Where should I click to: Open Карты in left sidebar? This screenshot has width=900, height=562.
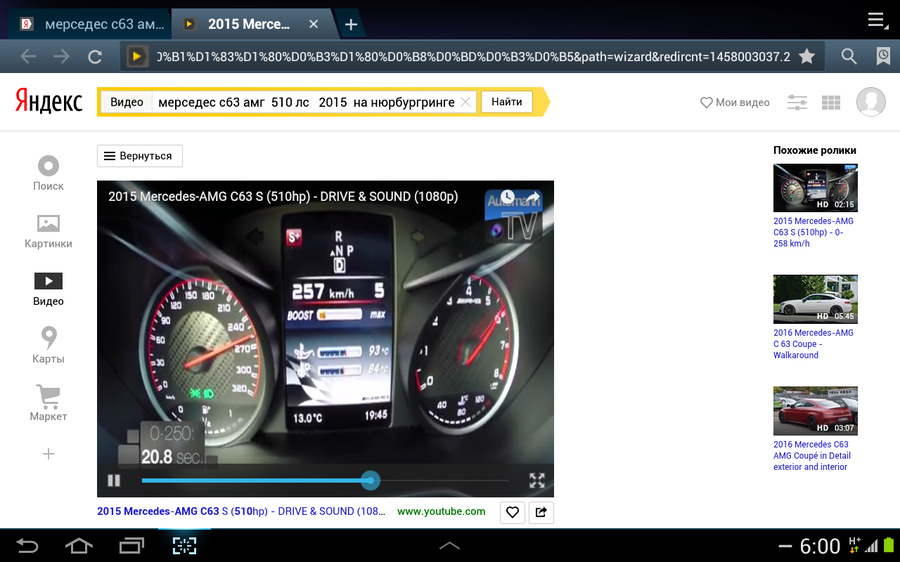[48, 346]
